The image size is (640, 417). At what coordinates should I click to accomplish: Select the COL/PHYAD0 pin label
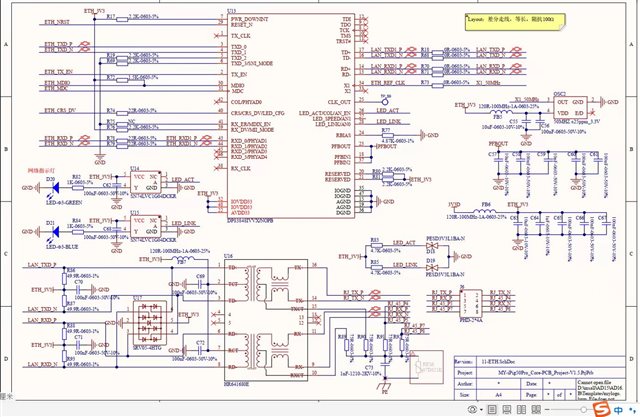(246, 102)
